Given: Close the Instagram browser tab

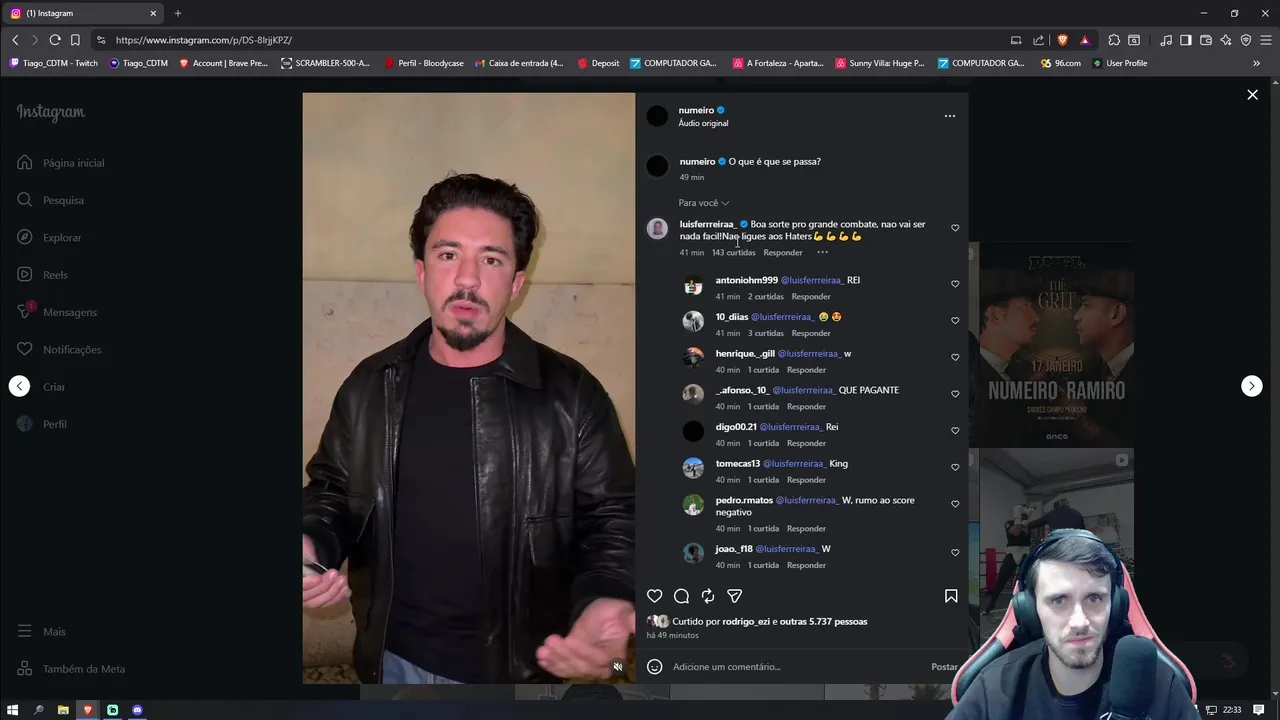Looking at the screenshot, I should pyautogui.click(x=153, y=13).
